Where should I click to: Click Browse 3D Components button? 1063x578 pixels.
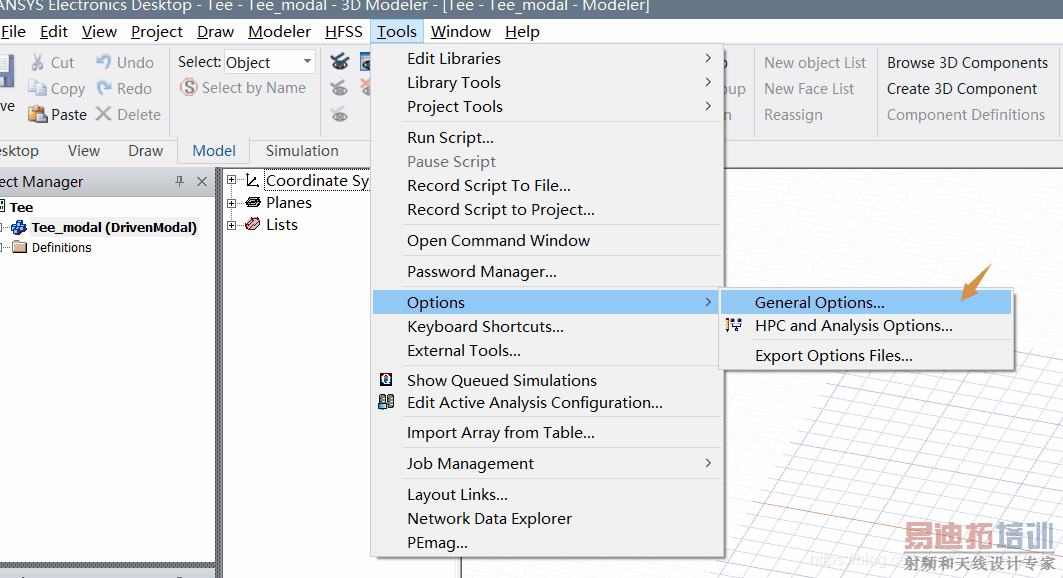pyautogui.click(x=967, y=62)
